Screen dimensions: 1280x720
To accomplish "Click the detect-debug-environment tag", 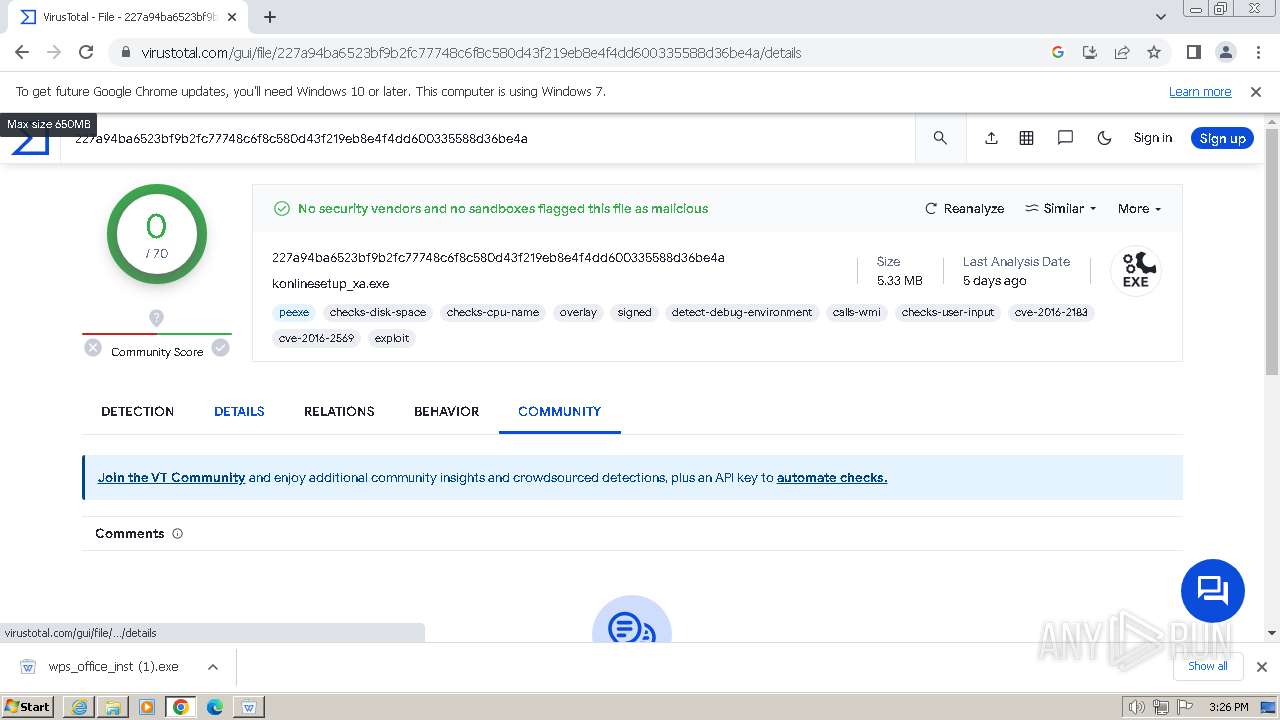I will coord(742,312).
